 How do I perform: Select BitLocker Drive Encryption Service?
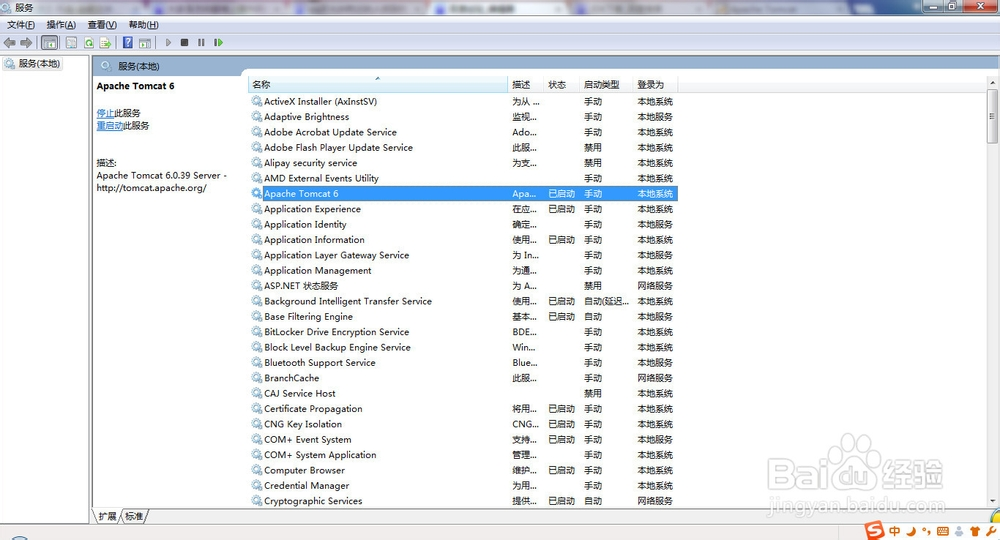(x=462, y=332)
